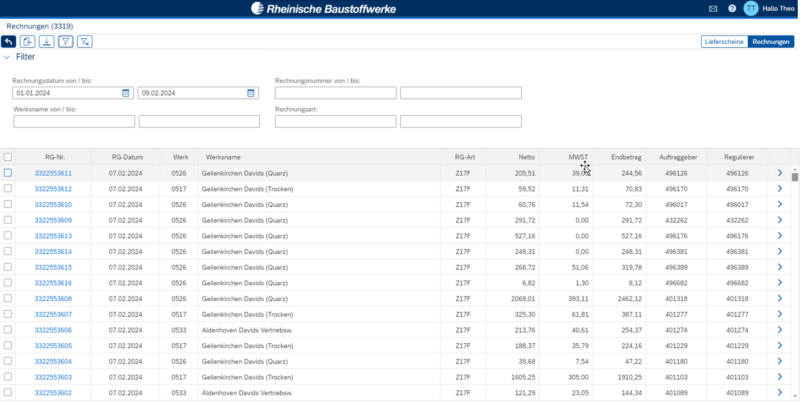Collapse the Filter section
The width and height of the screenshot is (800, 405).
[8, 57]
